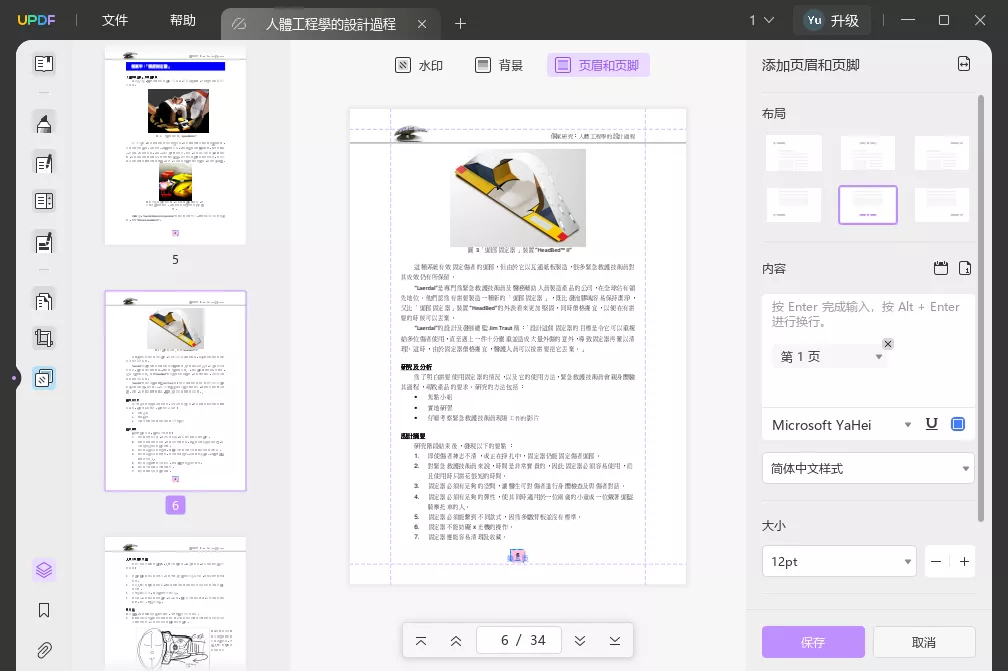Click the UPDF logo
The image size is (1008, 671).
pos(36,21)
